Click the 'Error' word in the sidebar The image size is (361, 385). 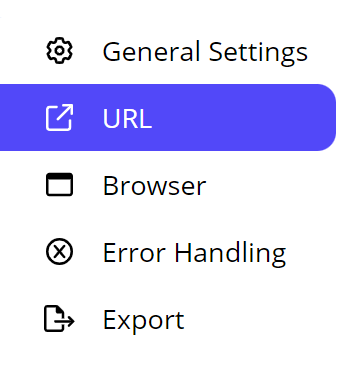click(x=134, y=253)
